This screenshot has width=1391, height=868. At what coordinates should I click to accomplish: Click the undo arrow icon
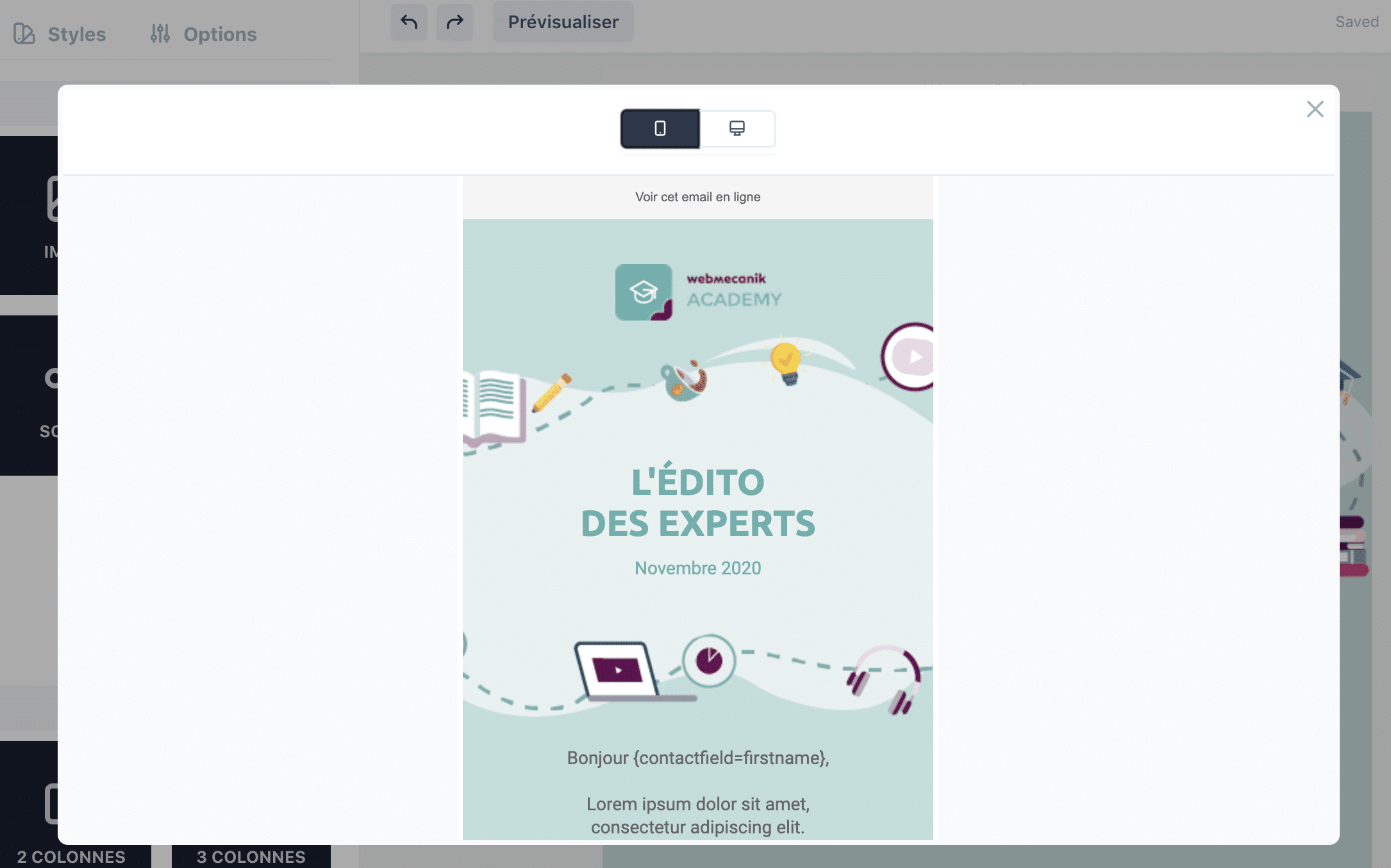(409, 21)
